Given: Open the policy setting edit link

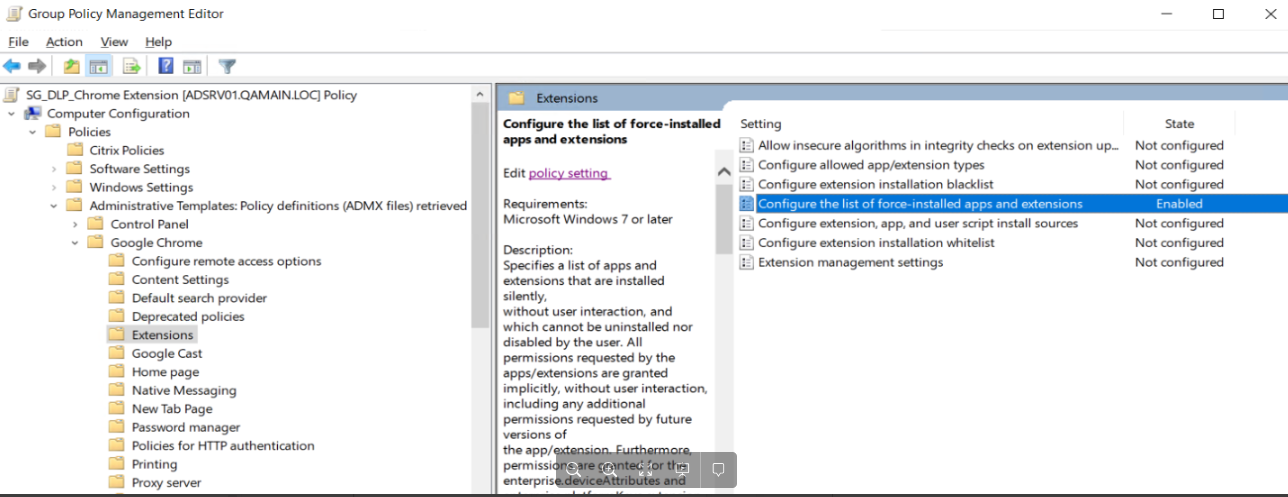Looking at the screenshot, I should pyautogui.click(x=568, y=173).
